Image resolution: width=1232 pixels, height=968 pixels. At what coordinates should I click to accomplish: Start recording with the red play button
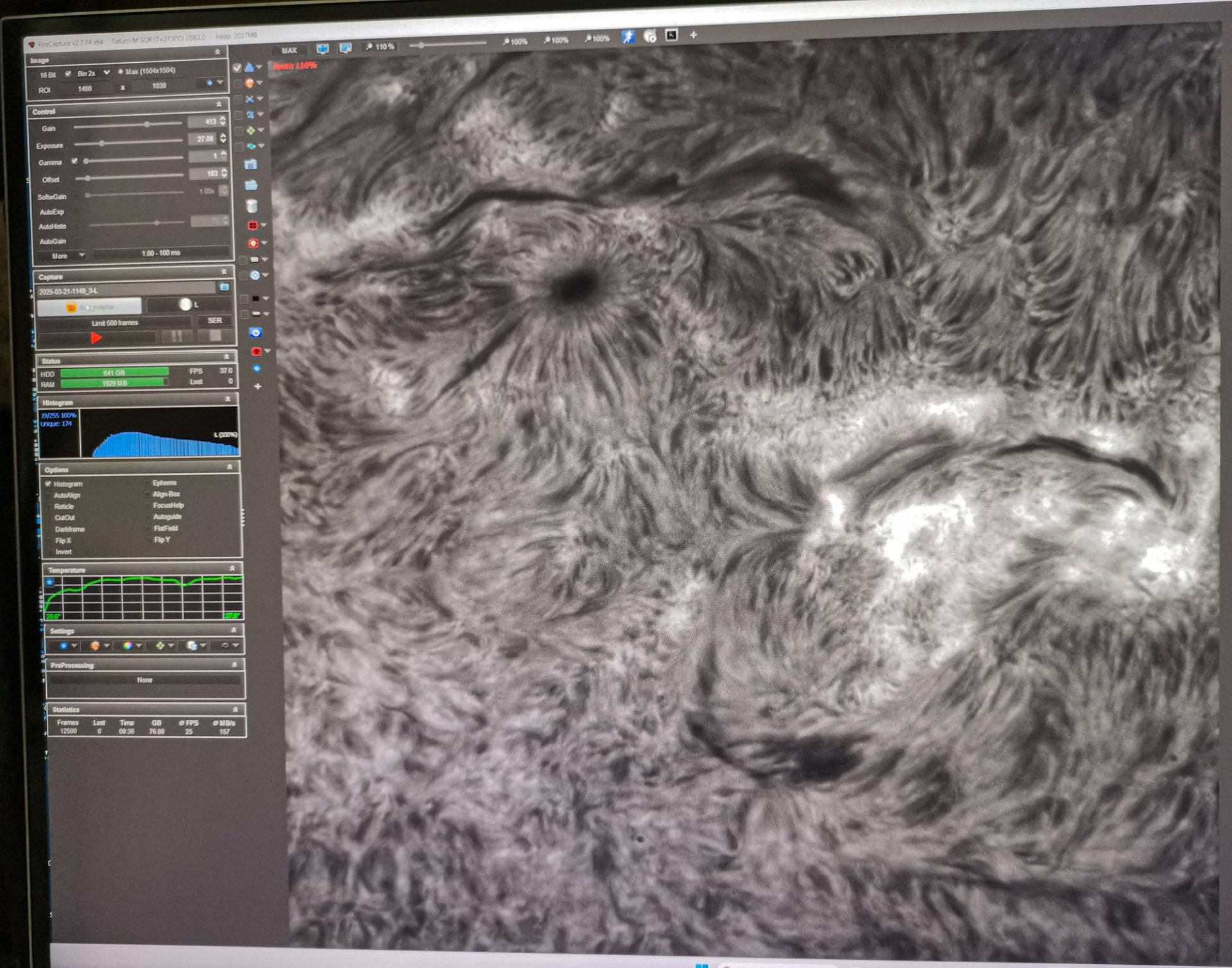97,338
